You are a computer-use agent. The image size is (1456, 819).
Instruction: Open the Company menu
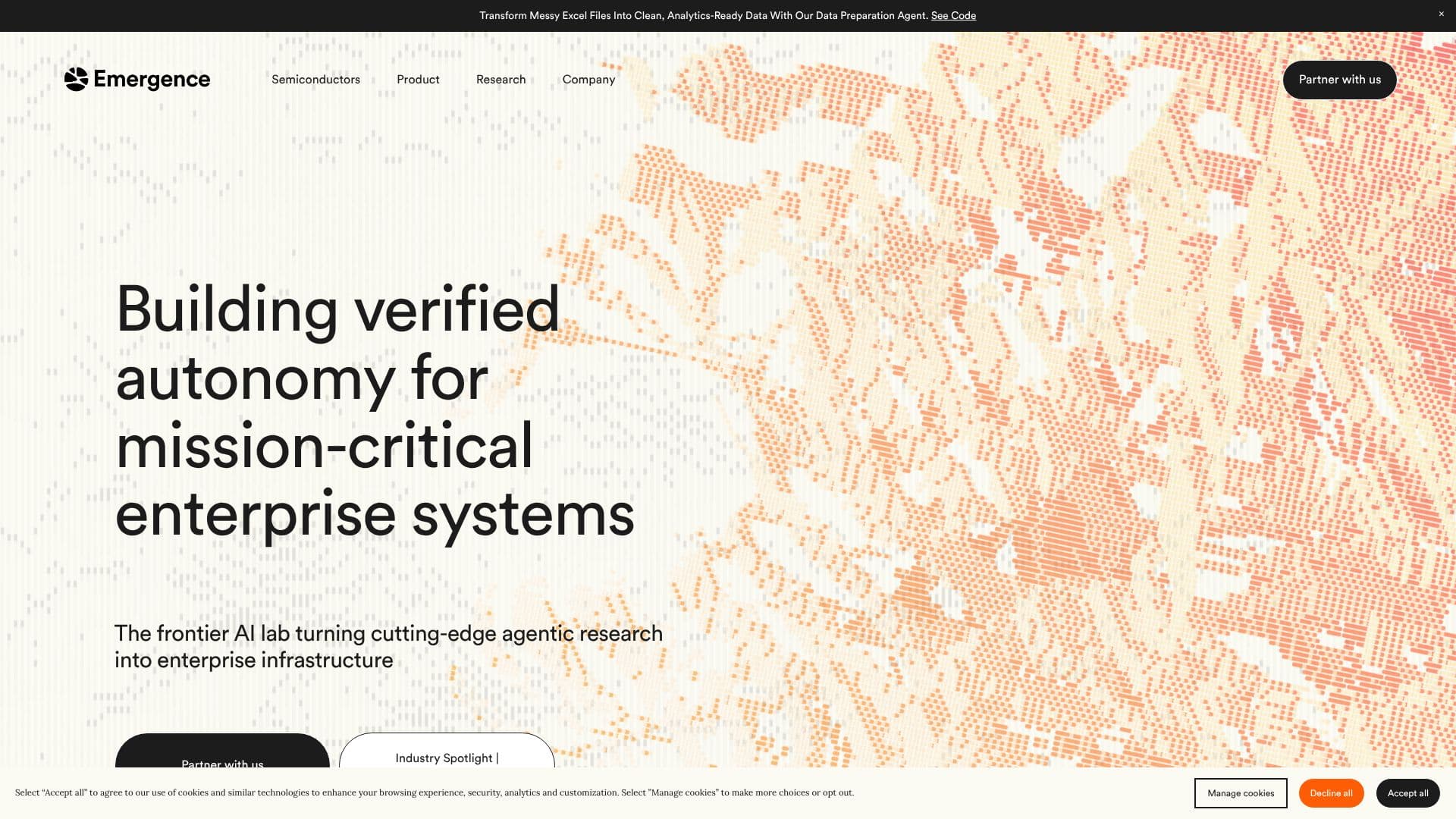(588, 80)
